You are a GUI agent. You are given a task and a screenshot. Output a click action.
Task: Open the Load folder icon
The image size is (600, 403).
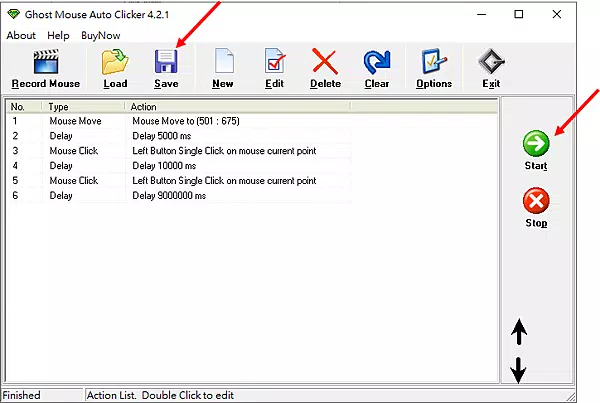[x=115, y=61]
